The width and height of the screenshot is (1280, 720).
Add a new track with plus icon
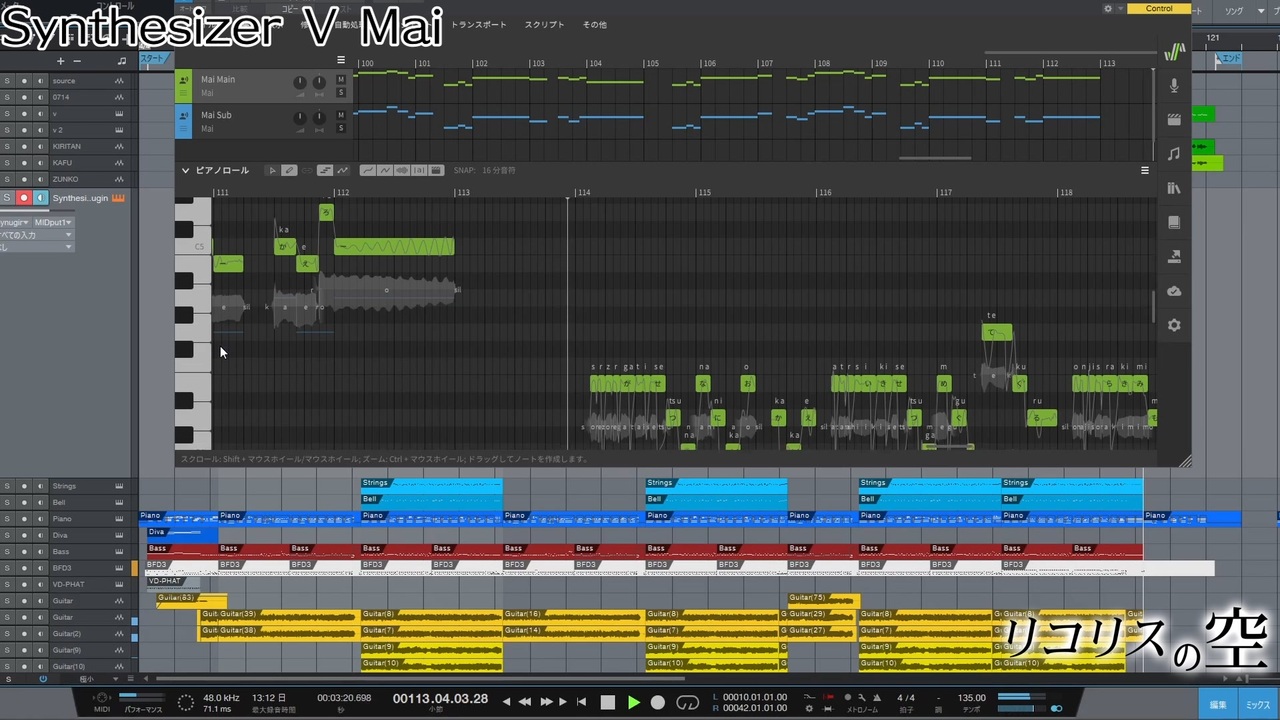coord(60,61)
